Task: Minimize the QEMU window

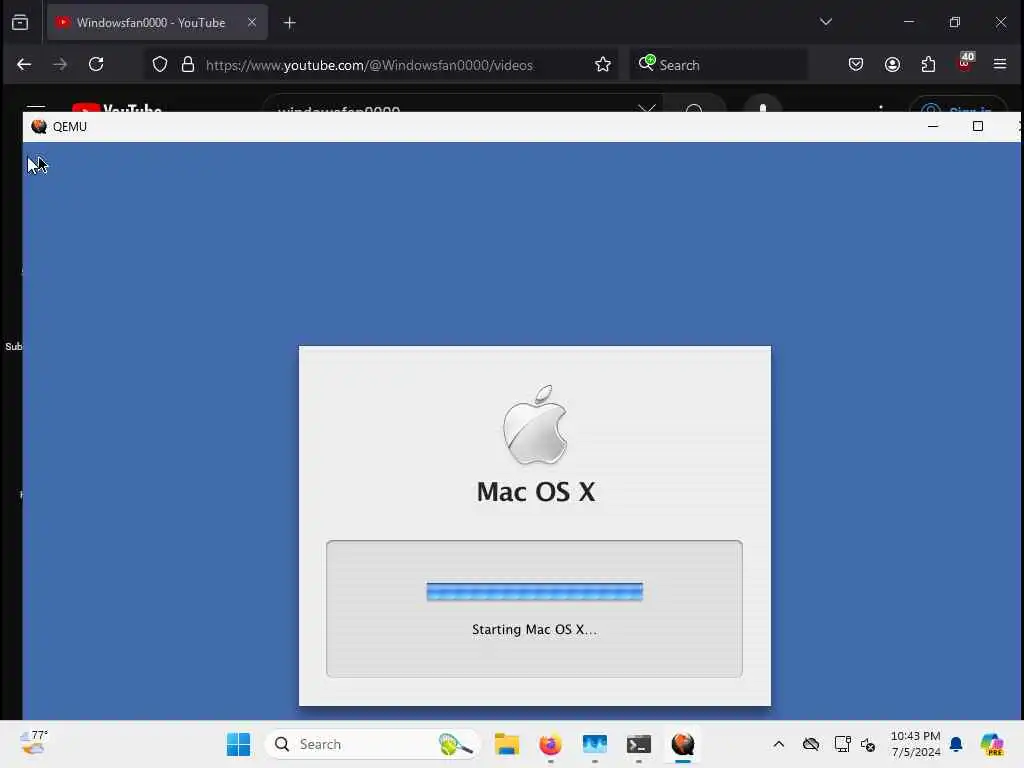Action: pos(933,126)
